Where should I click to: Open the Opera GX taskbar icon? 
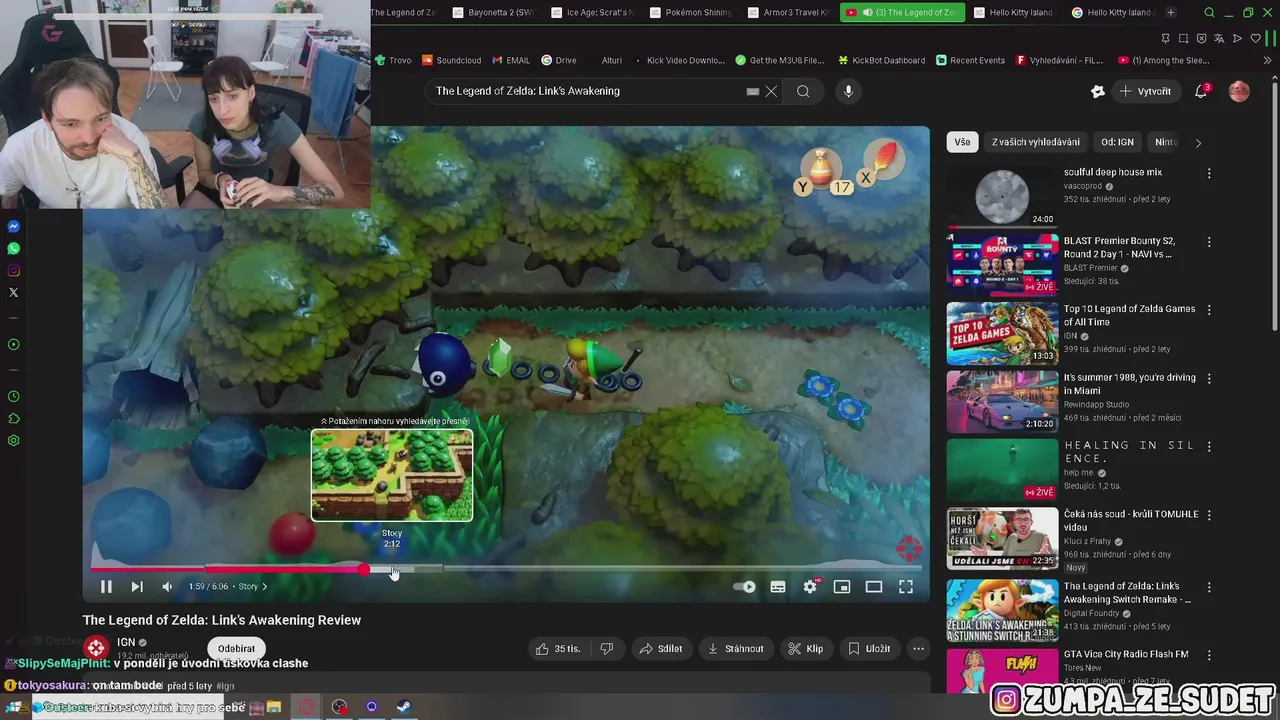(x=306, y=707)
